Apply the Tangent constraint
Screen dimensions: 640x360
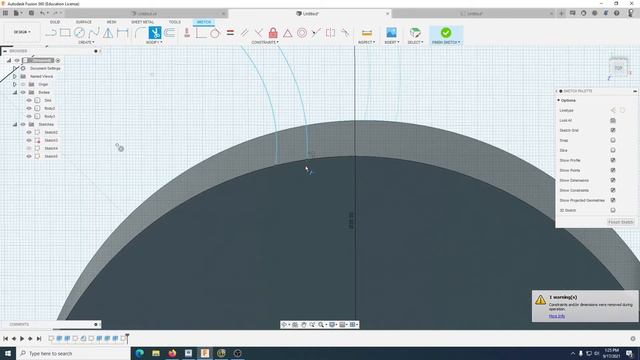tap(215, 33)
